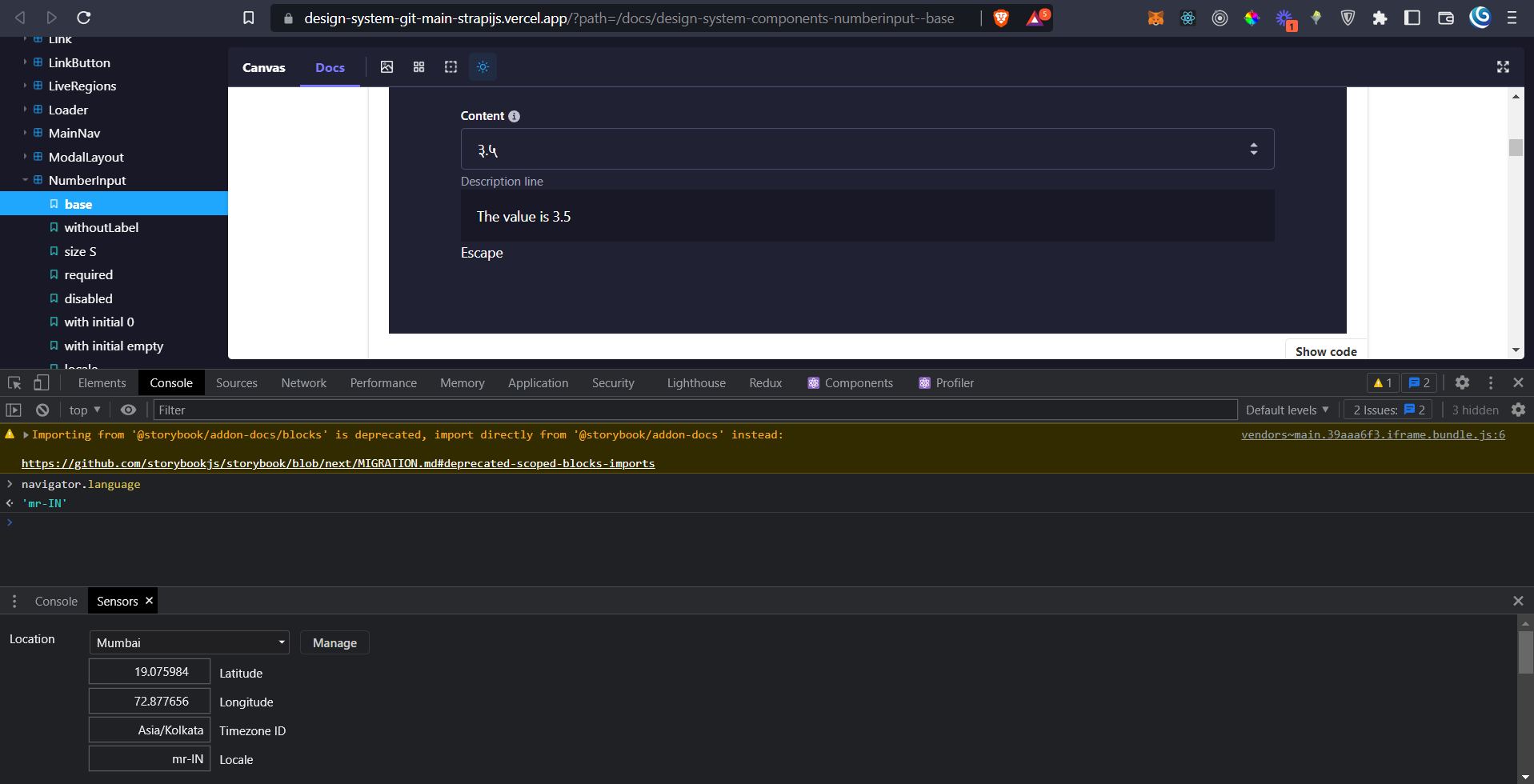Increment value with the Content field stepper
1534x784 pixels.
[1252, 145]
